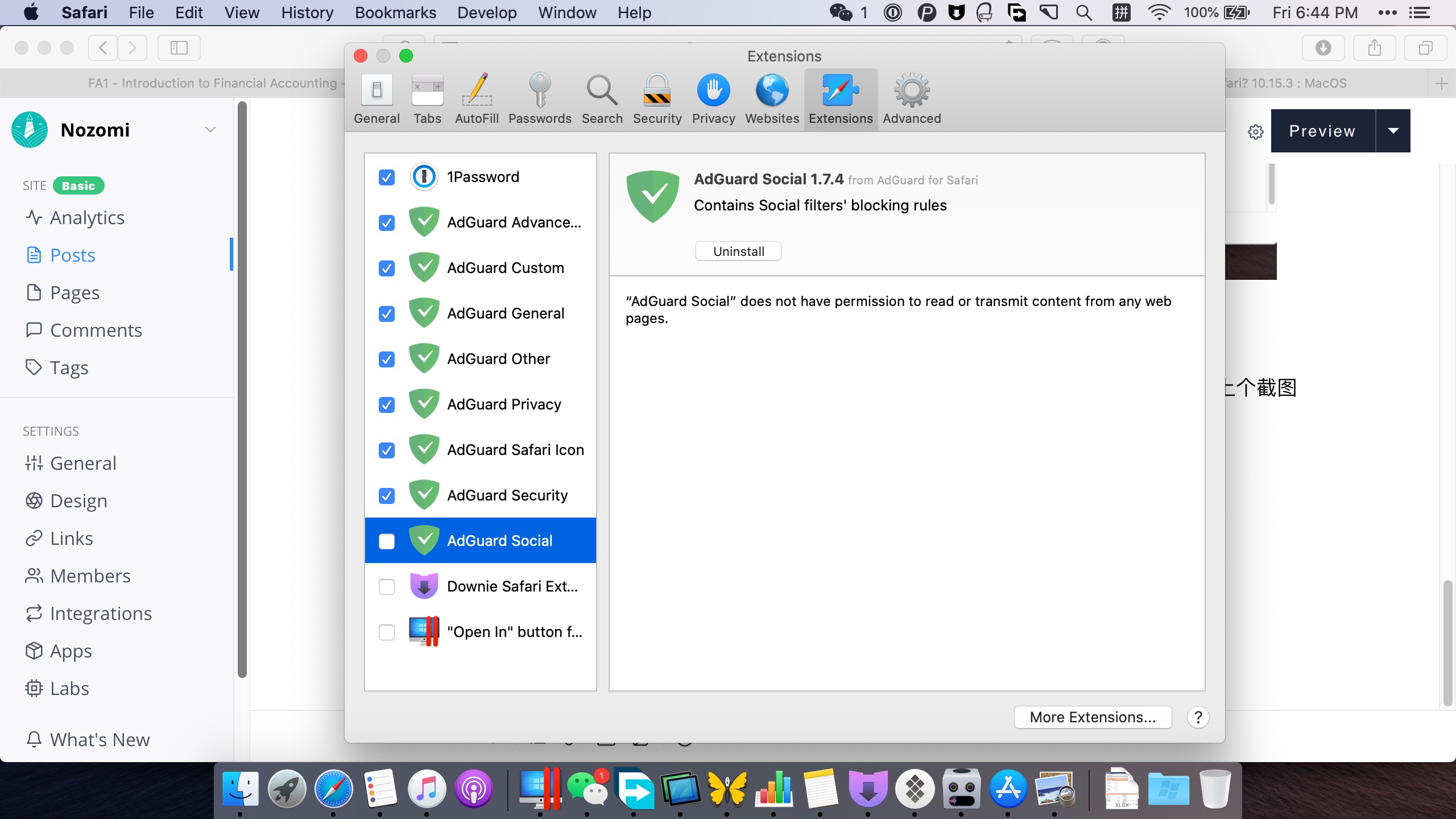Toggle the AdGuard Custom checkbox

(x=387, y=268)
